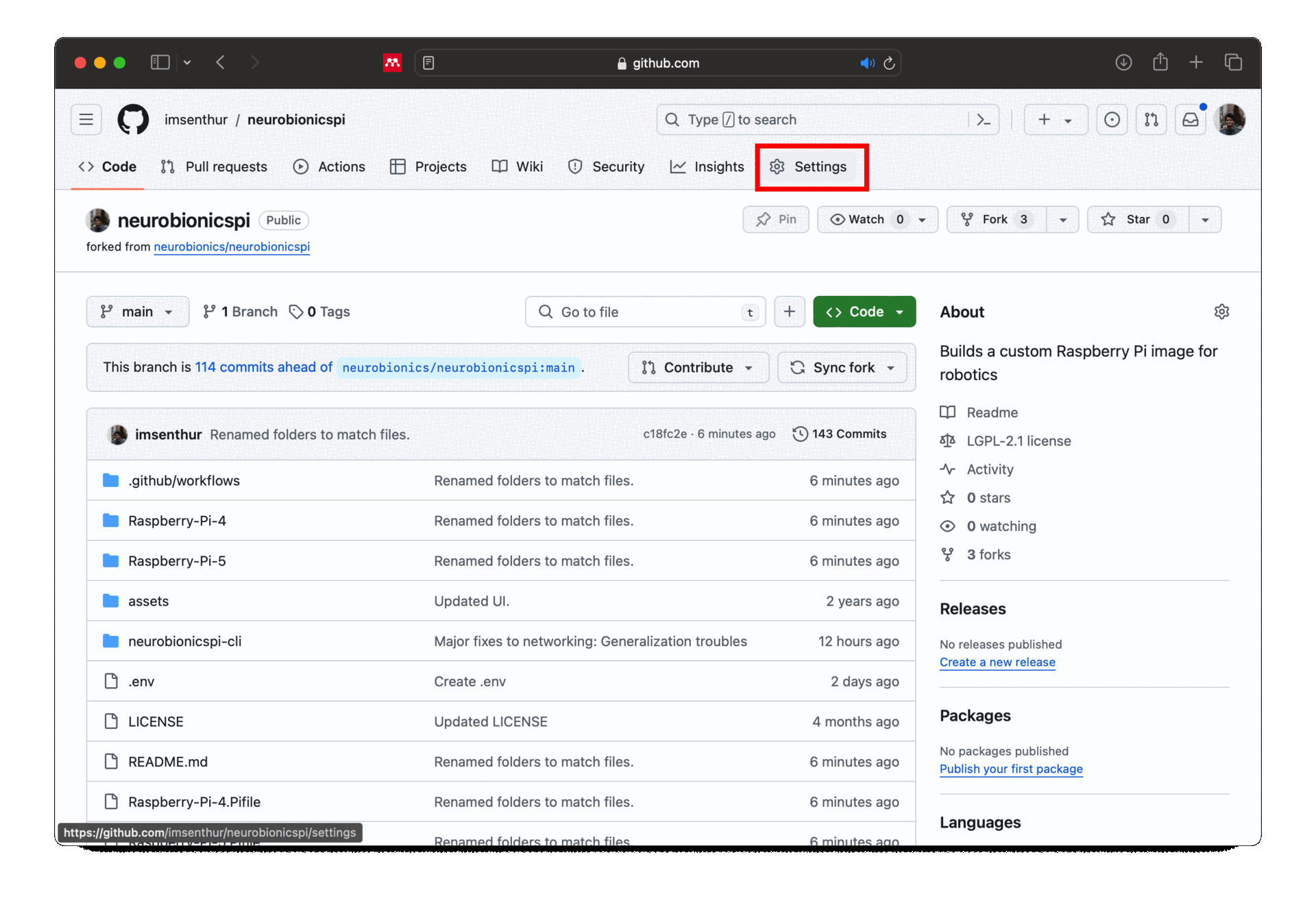Open the Issues icon in header
Viewport: 1316px width, 918px height.
(1112, 119)
